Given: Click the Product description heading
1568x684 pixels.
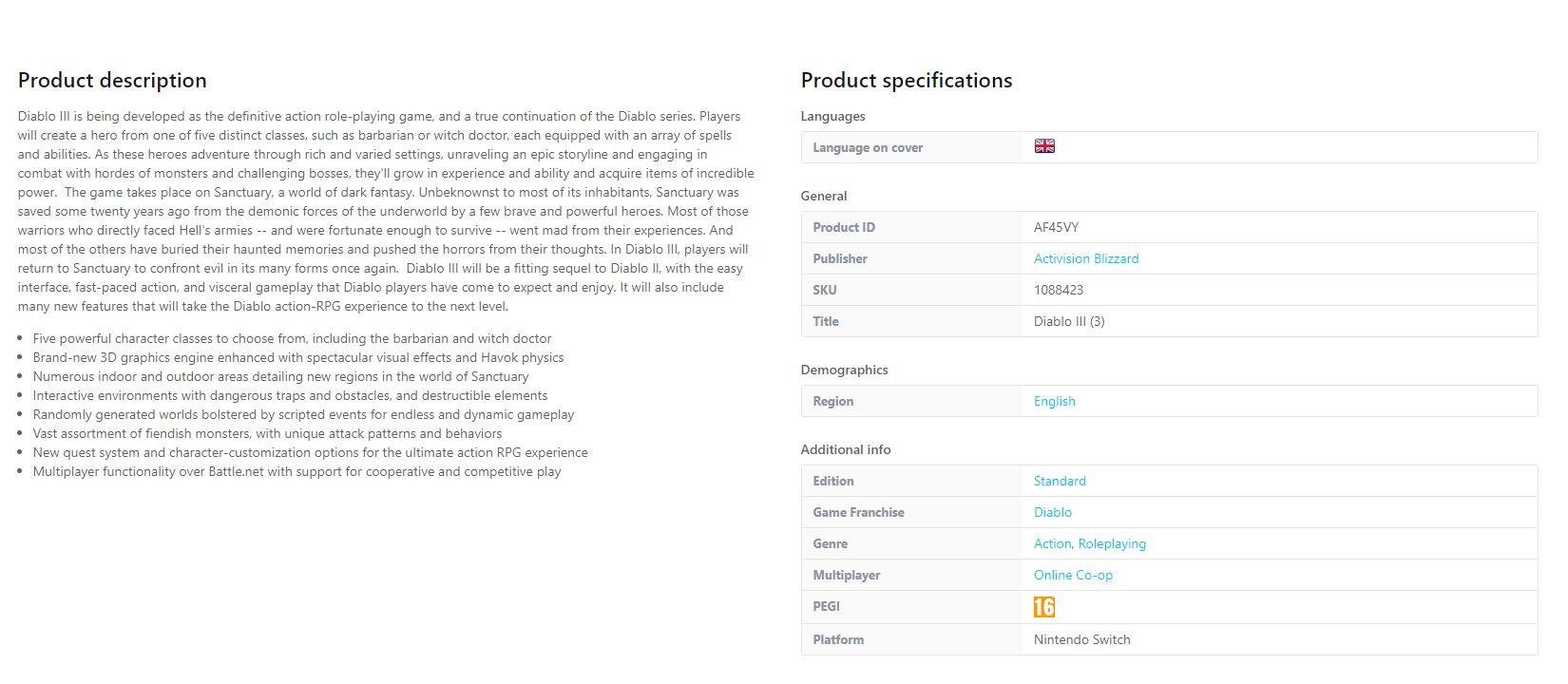Looking at the screenshot, I should click(x=112, y=81).
